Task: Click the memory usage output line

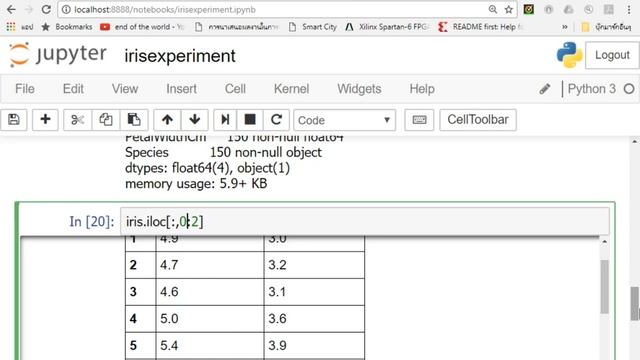Action: point(196,184)
